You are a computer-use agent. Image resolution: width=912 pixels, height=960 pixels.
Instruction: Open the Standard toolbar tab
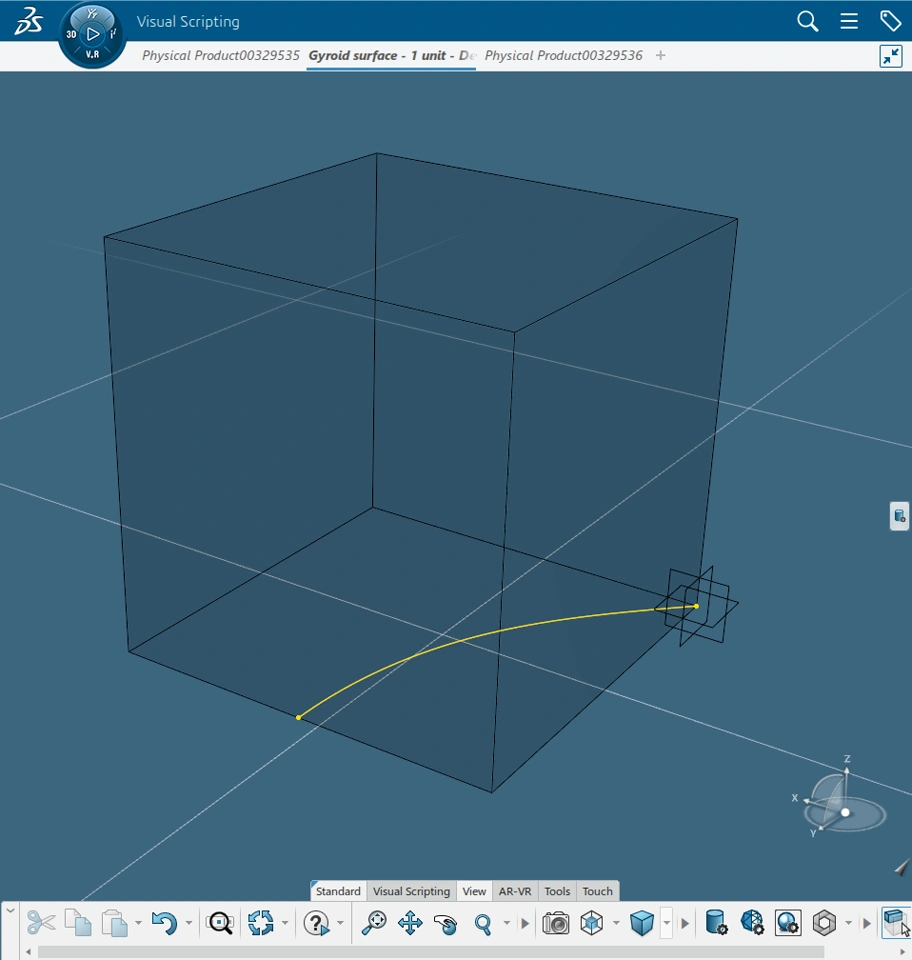coord(338,891)
